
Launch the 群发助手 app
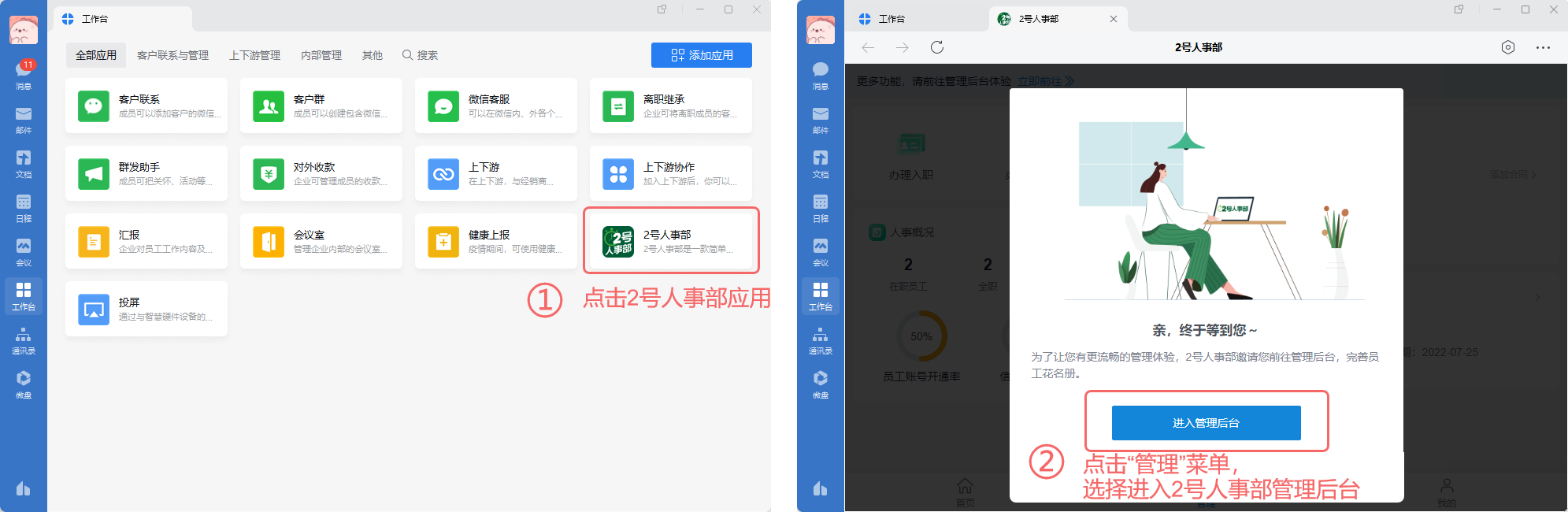[146, 173]
